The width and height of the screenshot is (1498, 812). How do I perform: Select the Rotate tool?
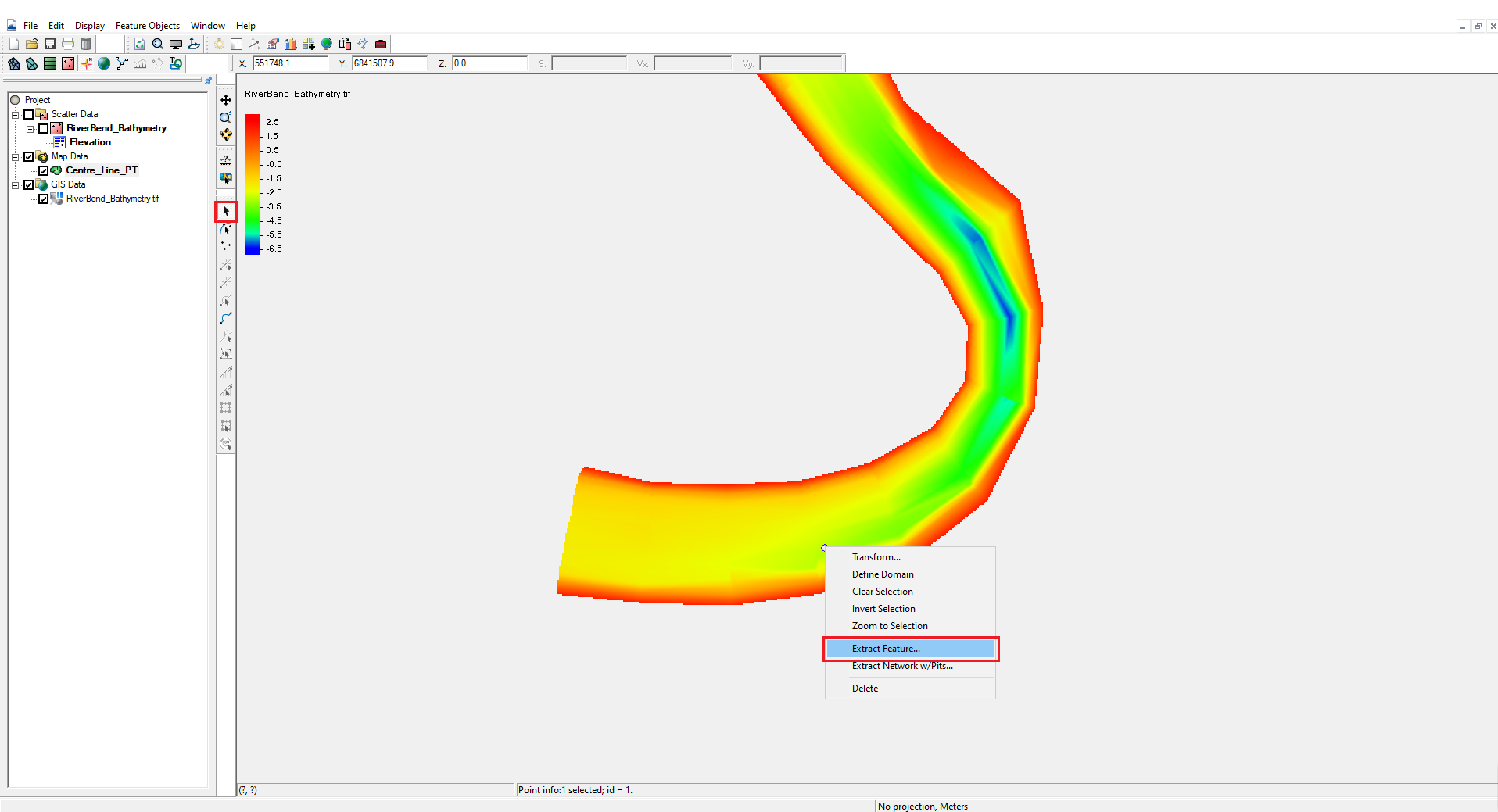pyautogui.click(x=225, y=134)
